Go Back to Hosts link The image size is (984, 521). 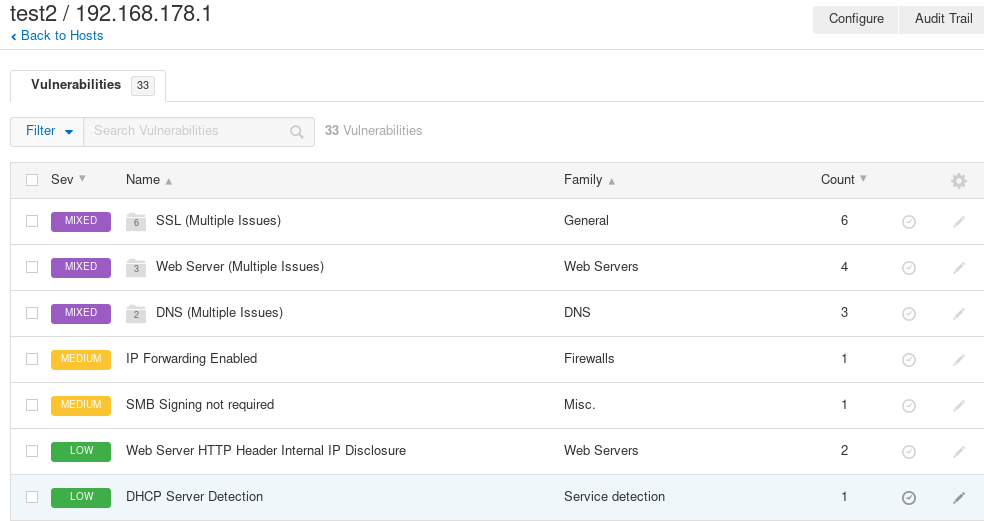[58, 36]
